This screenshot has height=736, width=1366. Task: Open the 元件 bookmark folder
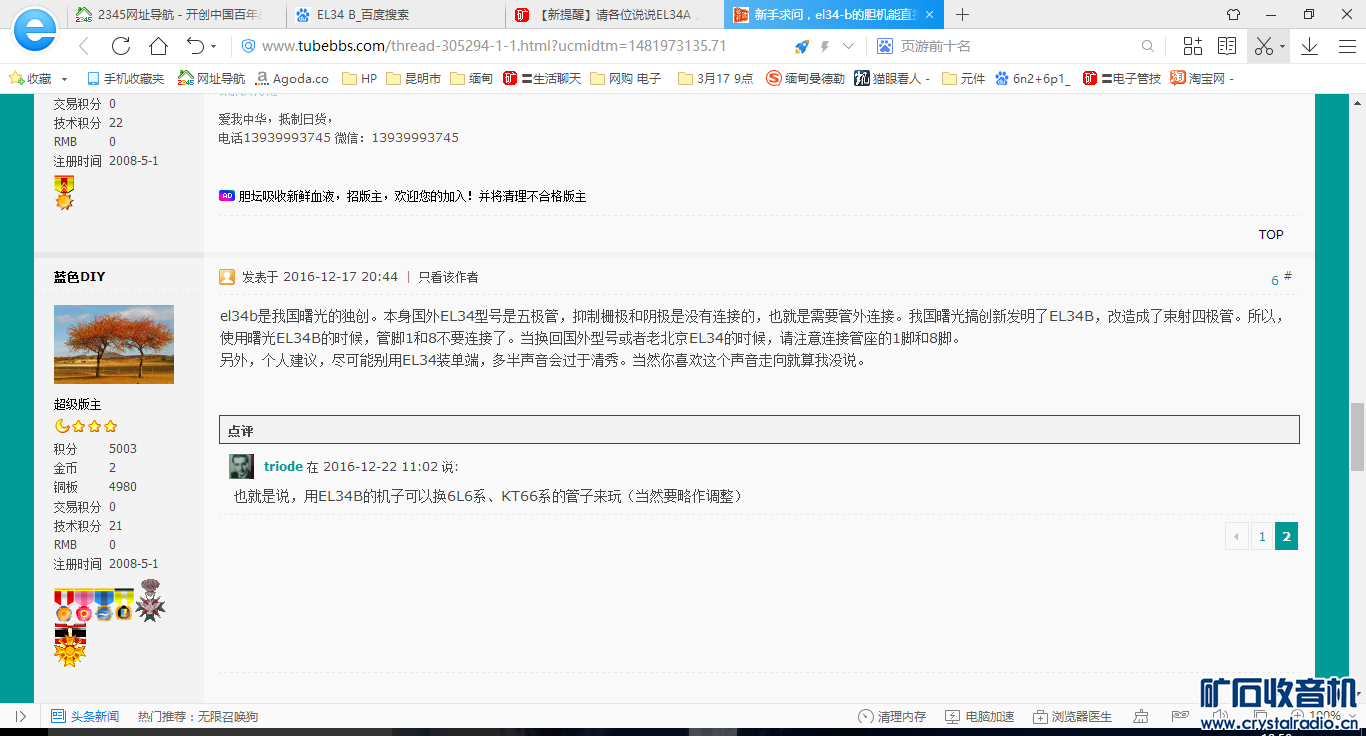tap(964, 78)
